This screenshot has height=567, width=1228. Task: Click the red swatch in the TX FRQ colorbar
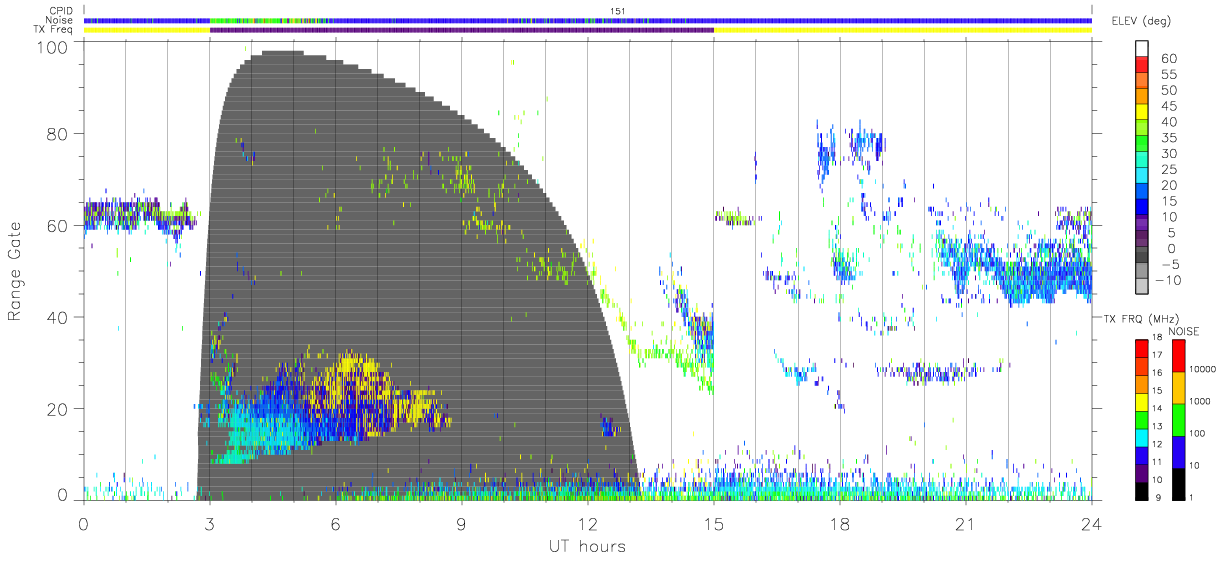(x=1142, y=348)
